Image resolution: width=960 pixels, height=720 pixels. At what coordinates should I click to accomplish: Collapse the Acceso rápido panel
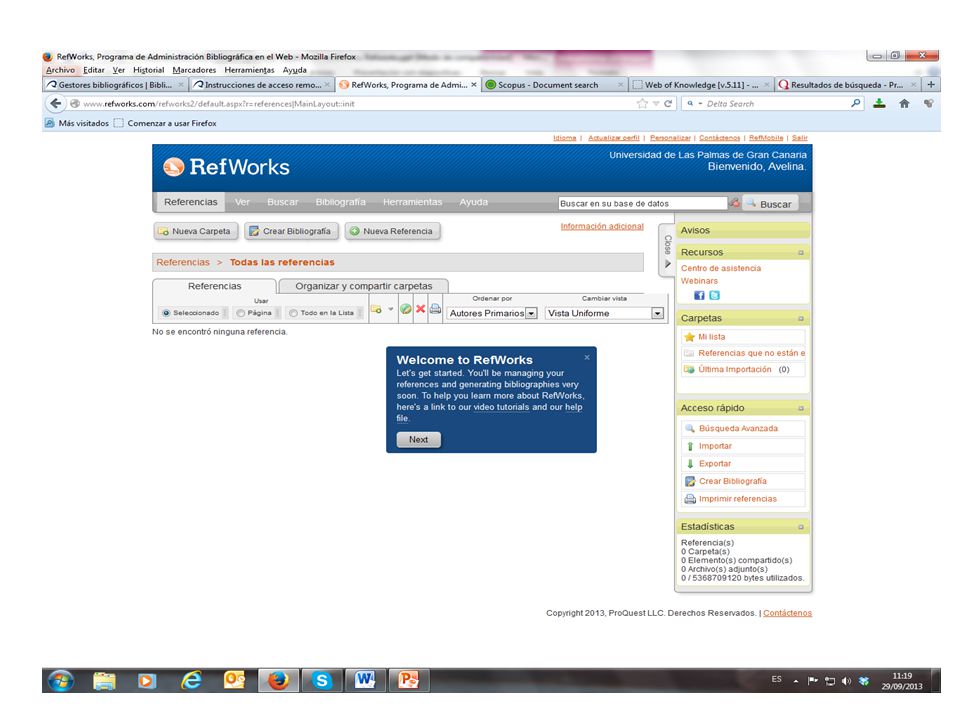pos(800,408)
